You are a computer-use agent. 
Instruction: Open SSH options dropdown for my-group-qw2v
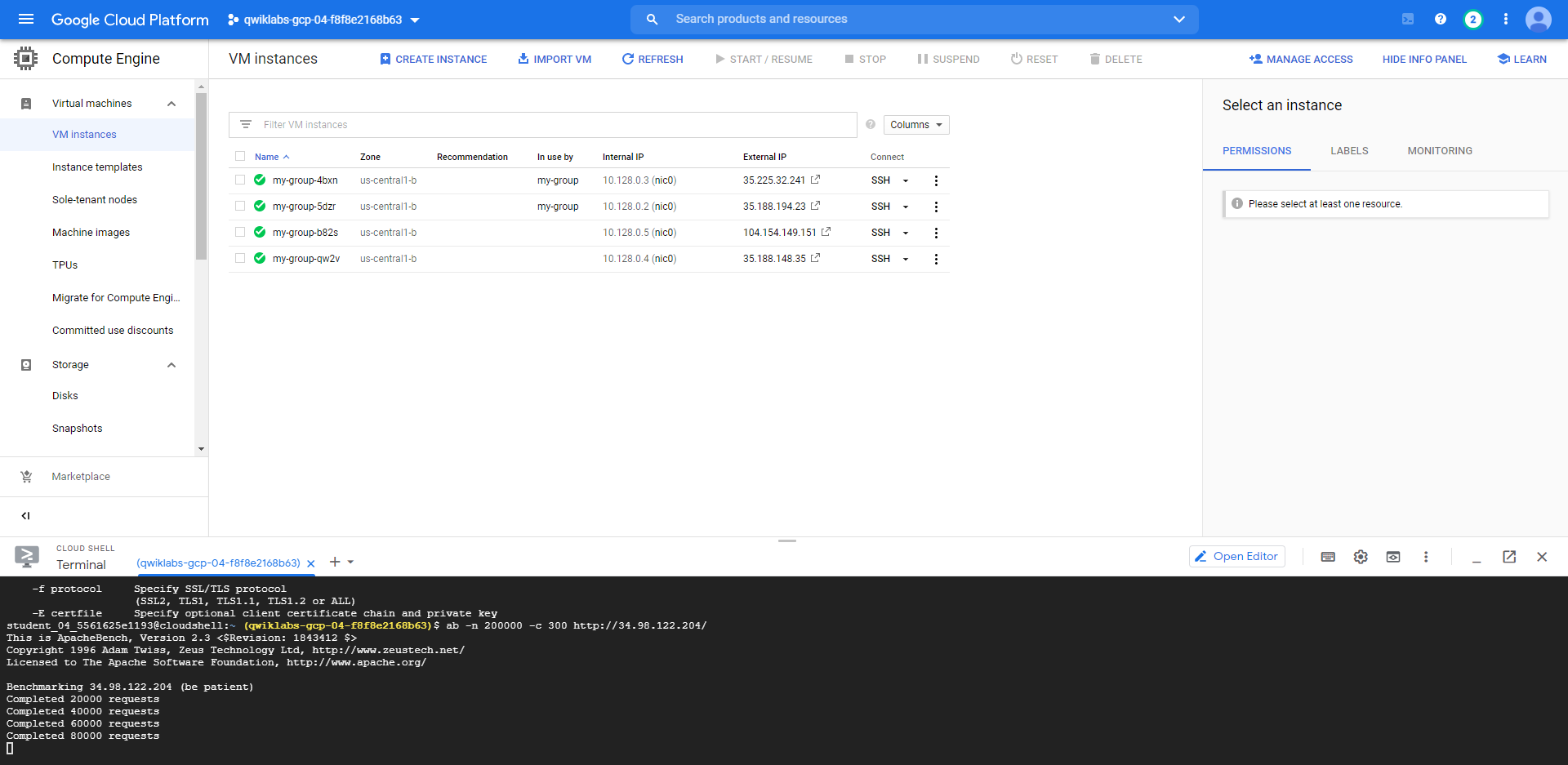906,259
